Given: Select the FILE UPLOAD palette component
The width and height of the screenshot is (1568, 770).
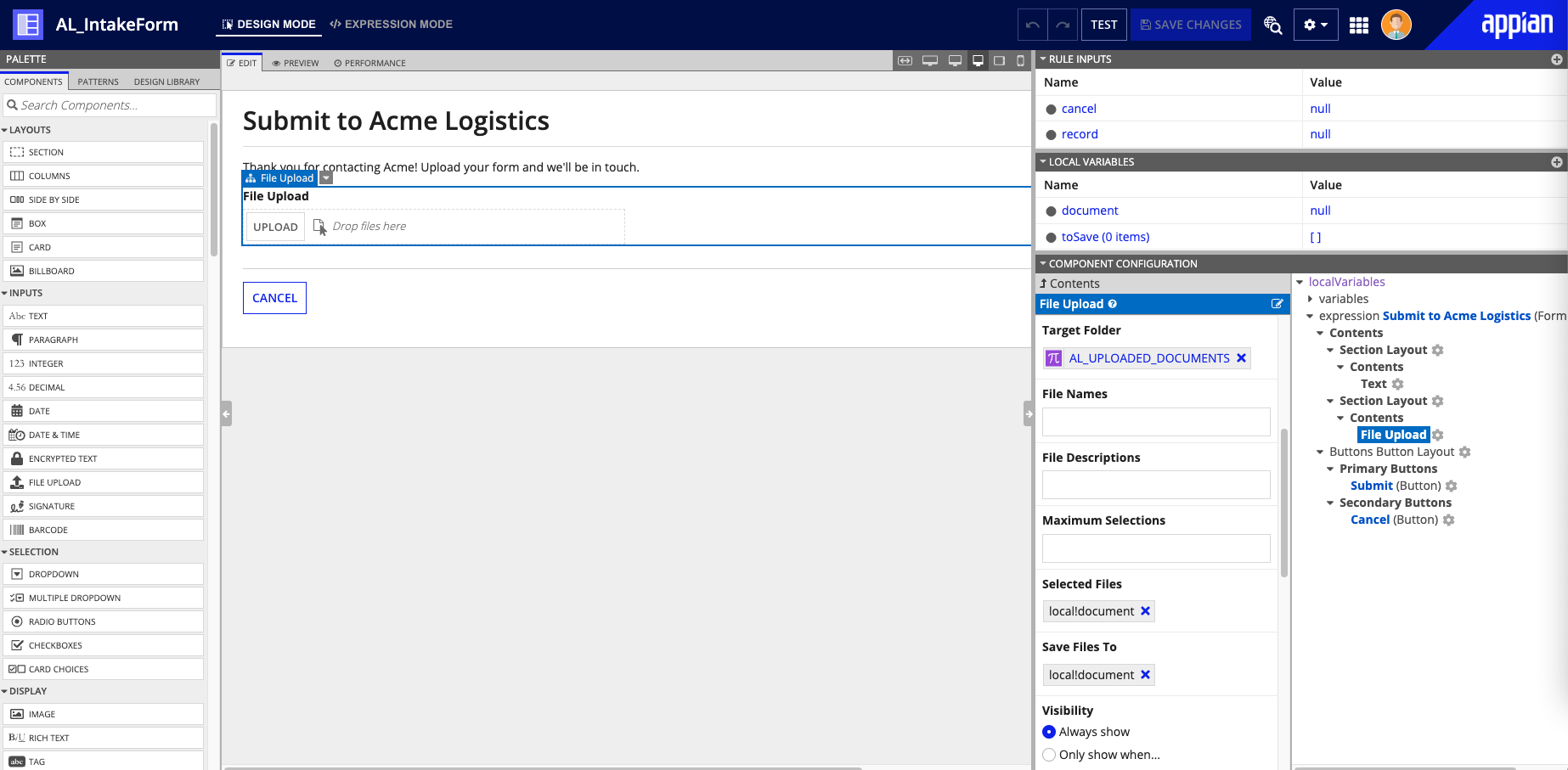Looking at the screenshot, I should [x=104, y=482].
